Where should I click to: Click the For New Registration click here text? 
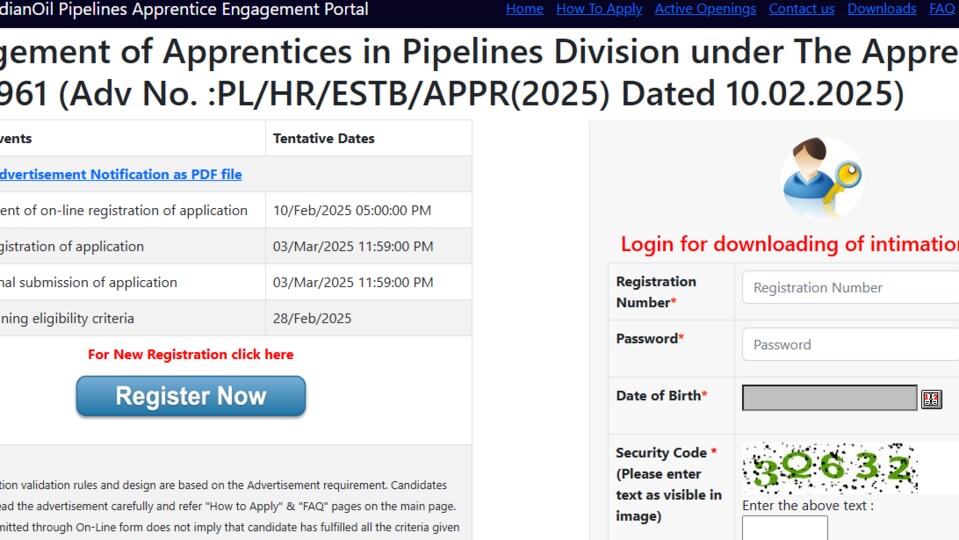point(190,355)
